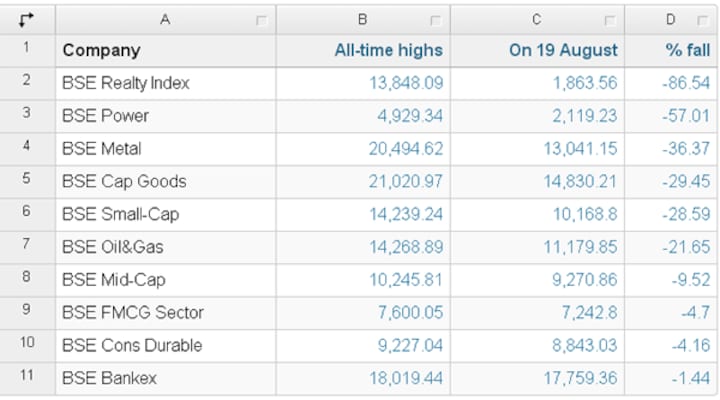Click the 14,239.24 value cell
Viewport: 720px width, 400px height.
pos(363,215)
